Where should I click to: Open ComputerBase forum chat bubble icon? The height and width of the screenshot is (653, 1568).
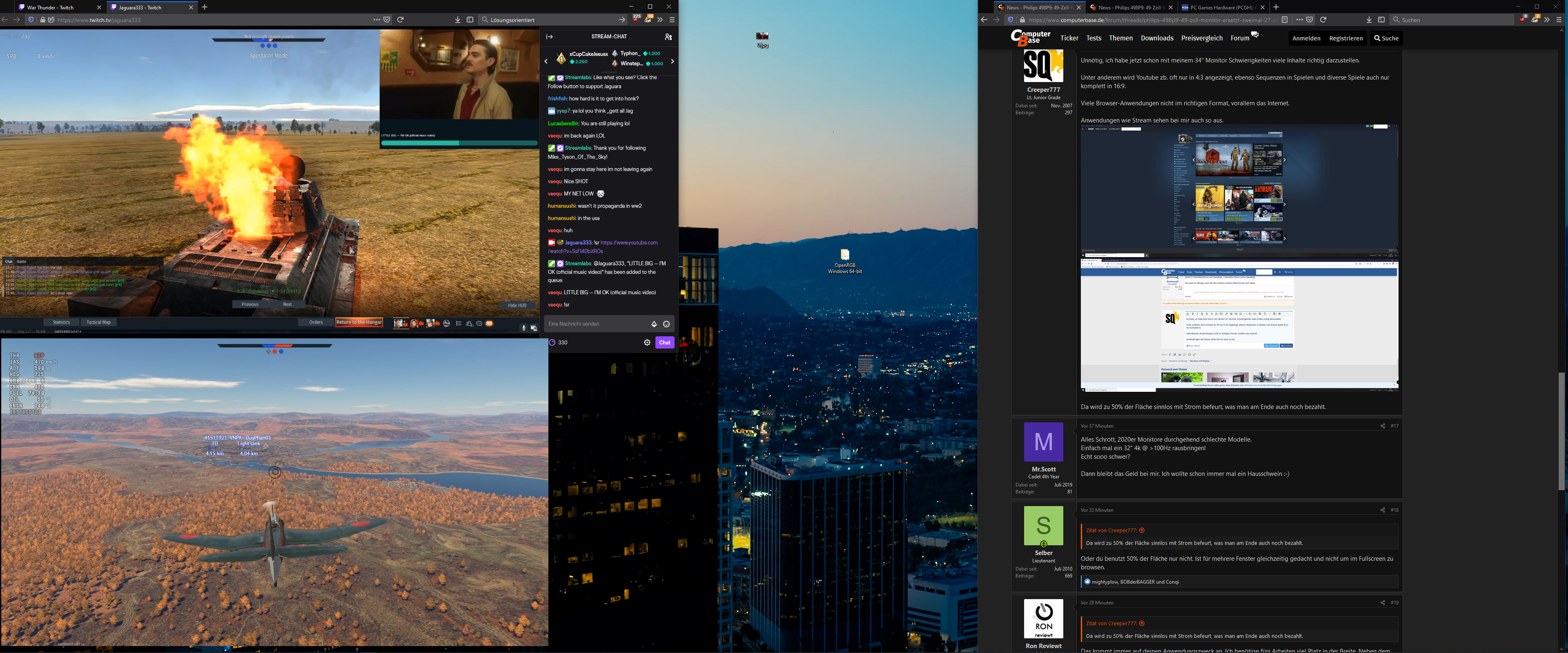click(x=1254, y=35)
